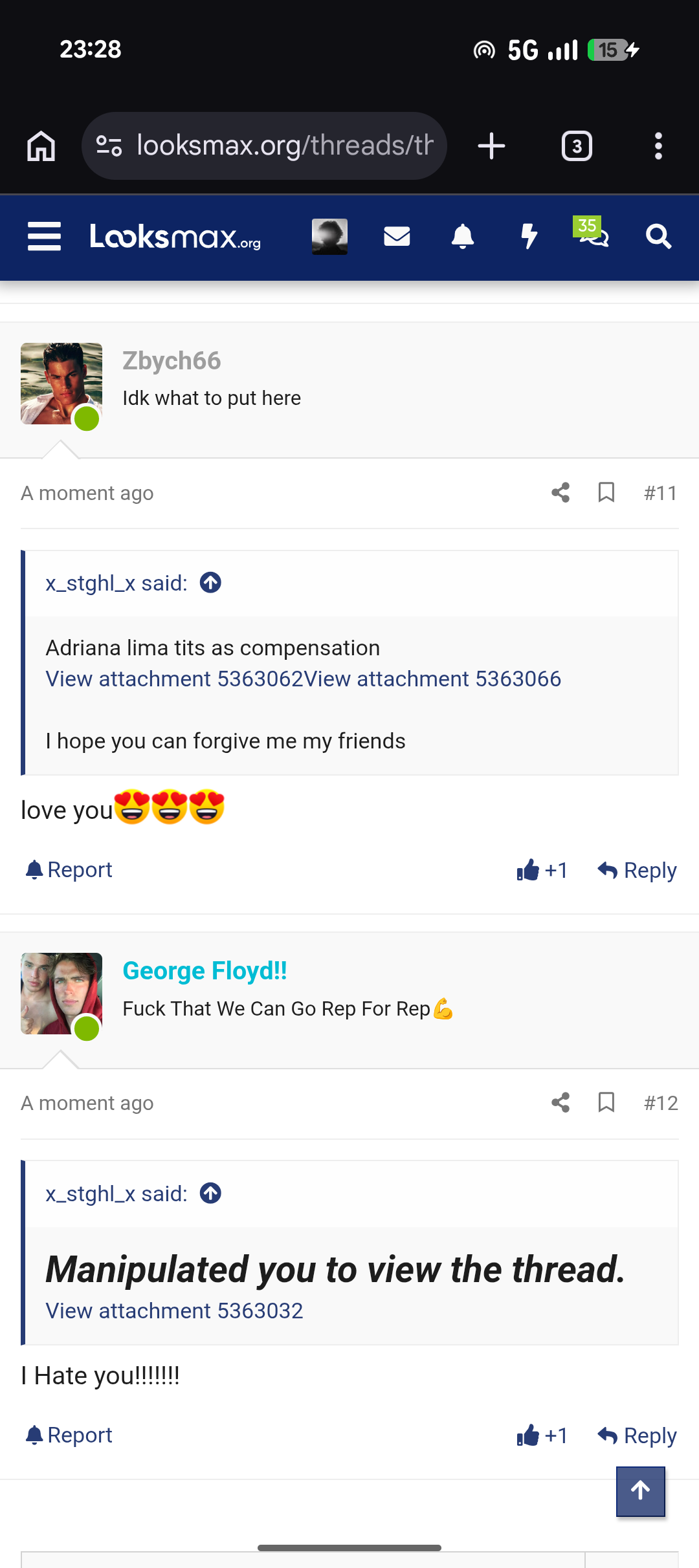Open permalink #12
This screenshot has height=1568, width=699.
661,1103
